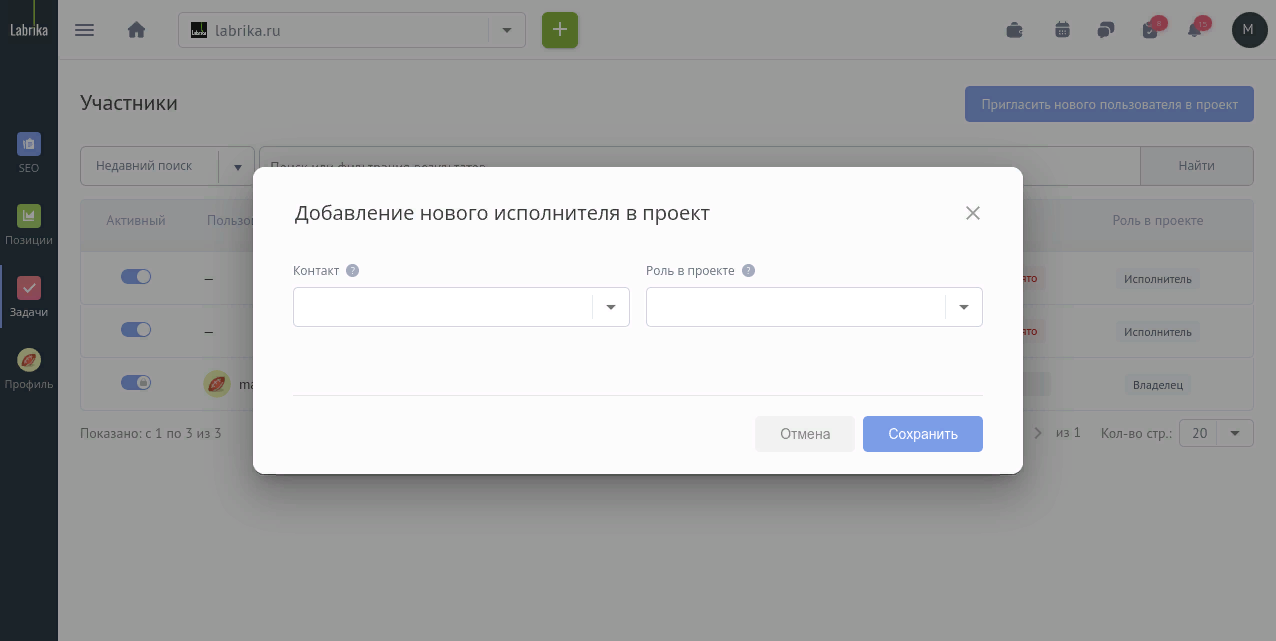This screenshot has width=1276, height=641.
Task: Click the green plus add project button
Action: [x=560, y=30]
